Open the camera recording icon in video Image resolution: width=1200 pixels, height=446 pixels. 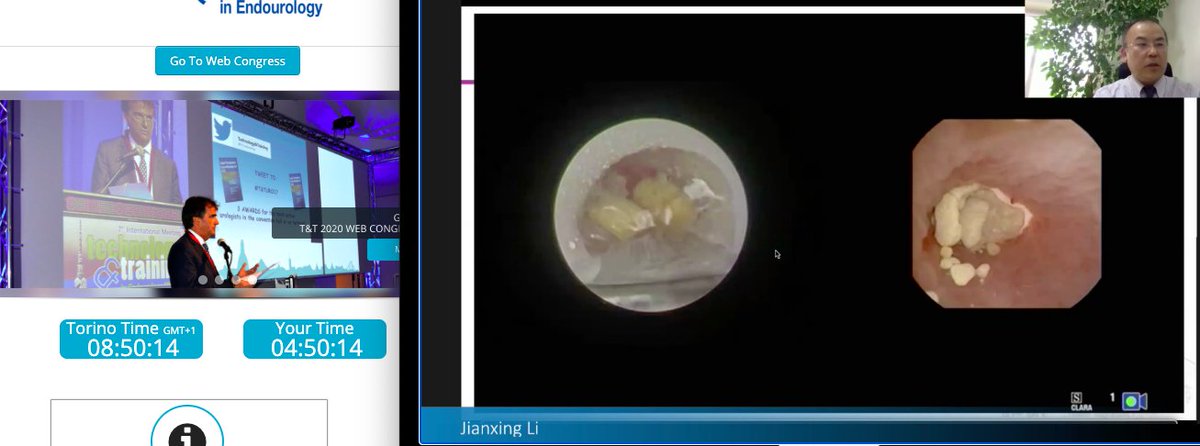1134,401
